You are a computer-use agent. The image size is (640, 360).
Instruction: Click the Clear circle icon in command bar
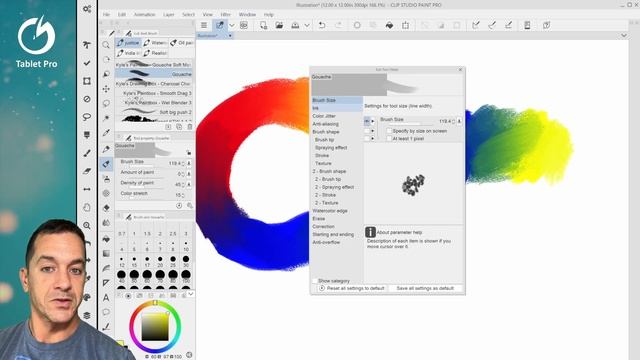[357, 25]
